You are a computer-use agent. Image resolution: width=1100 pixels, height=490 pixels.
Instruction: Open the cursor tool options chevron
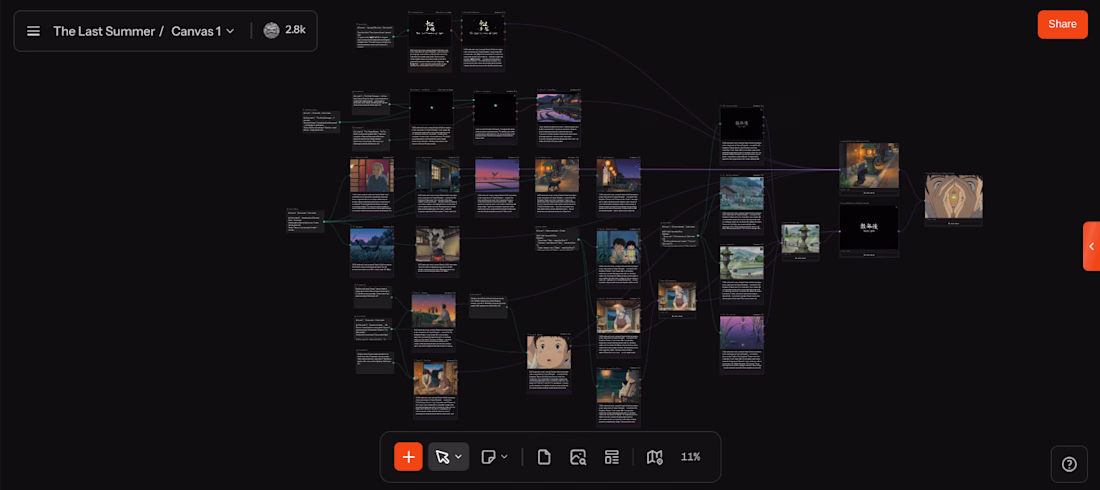click(x=459, y=457)
